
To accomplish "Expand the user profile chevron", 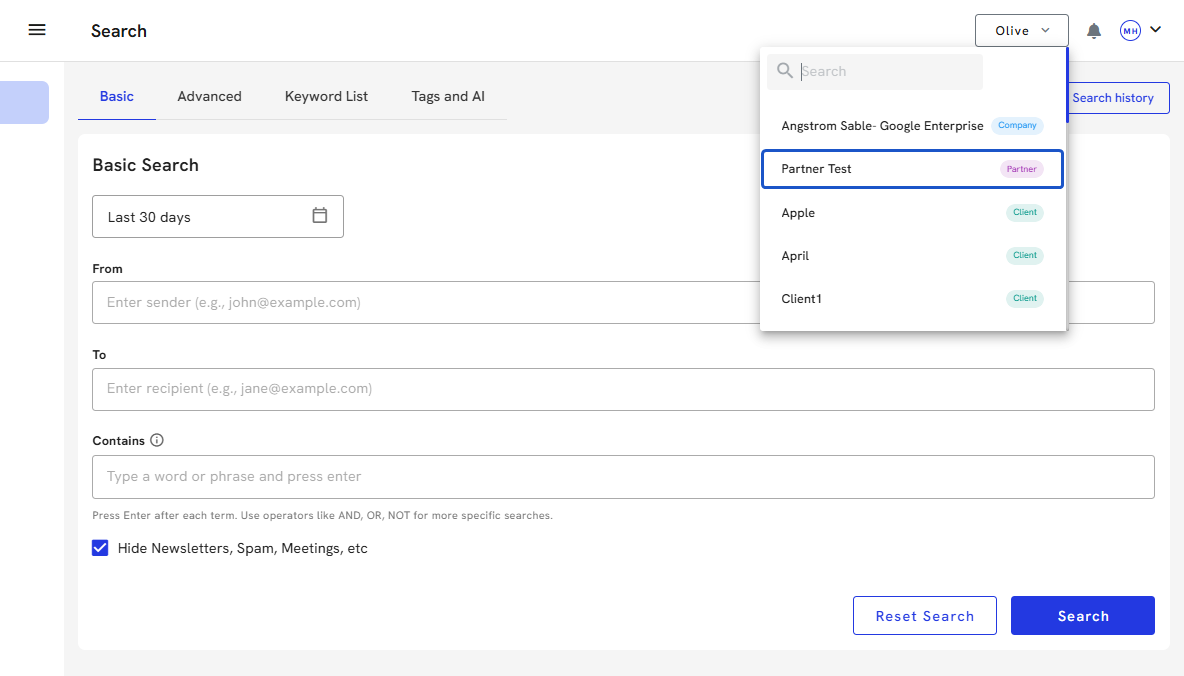I will pyautogui.click(x=1156, y=30).
